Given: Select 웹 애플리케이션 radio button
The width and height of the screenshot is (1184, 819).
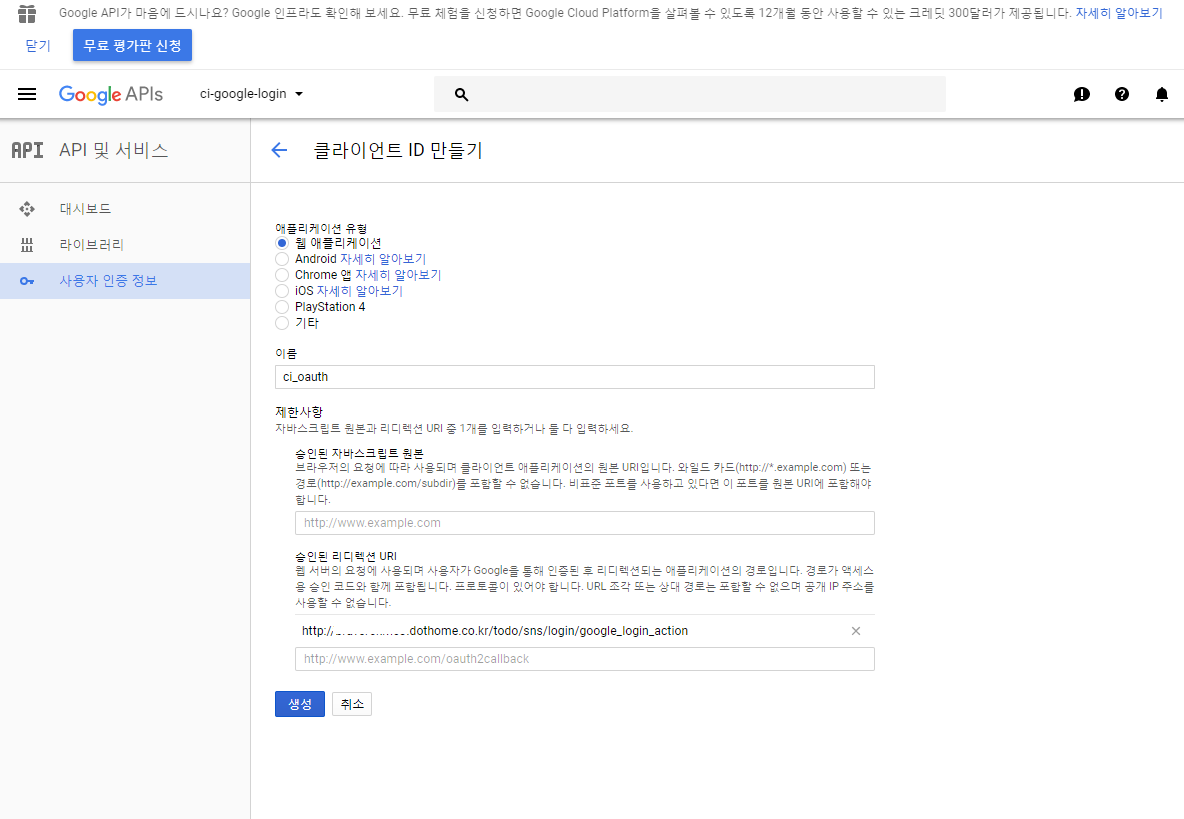Looking at the screenshot, I should [x=282, y=243].
